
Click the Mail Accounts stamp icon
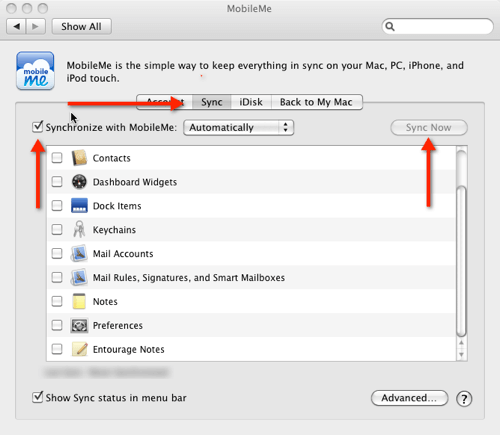point(79,253)
